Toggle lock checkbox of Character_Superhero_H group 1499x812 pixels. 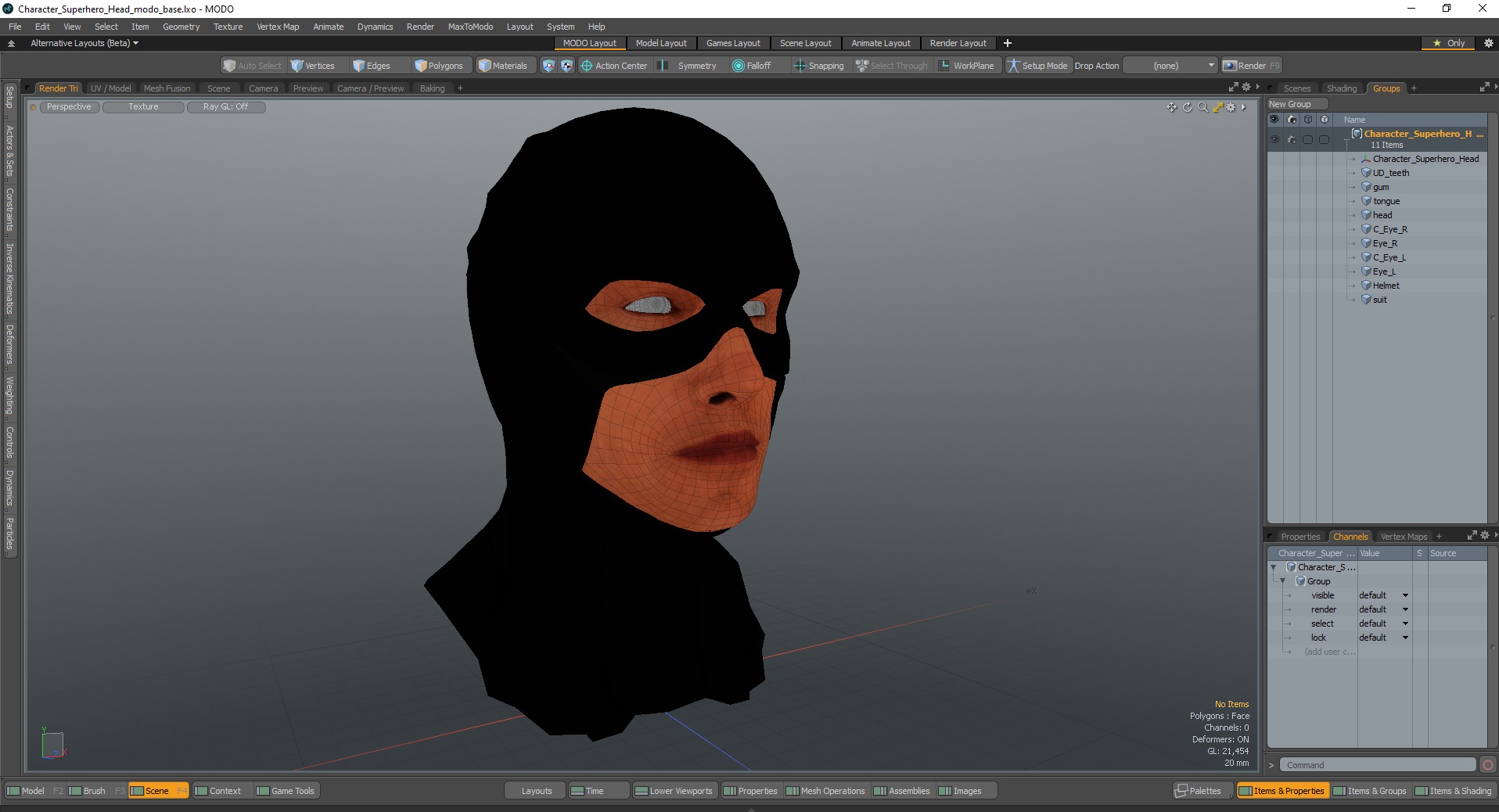1324,139
